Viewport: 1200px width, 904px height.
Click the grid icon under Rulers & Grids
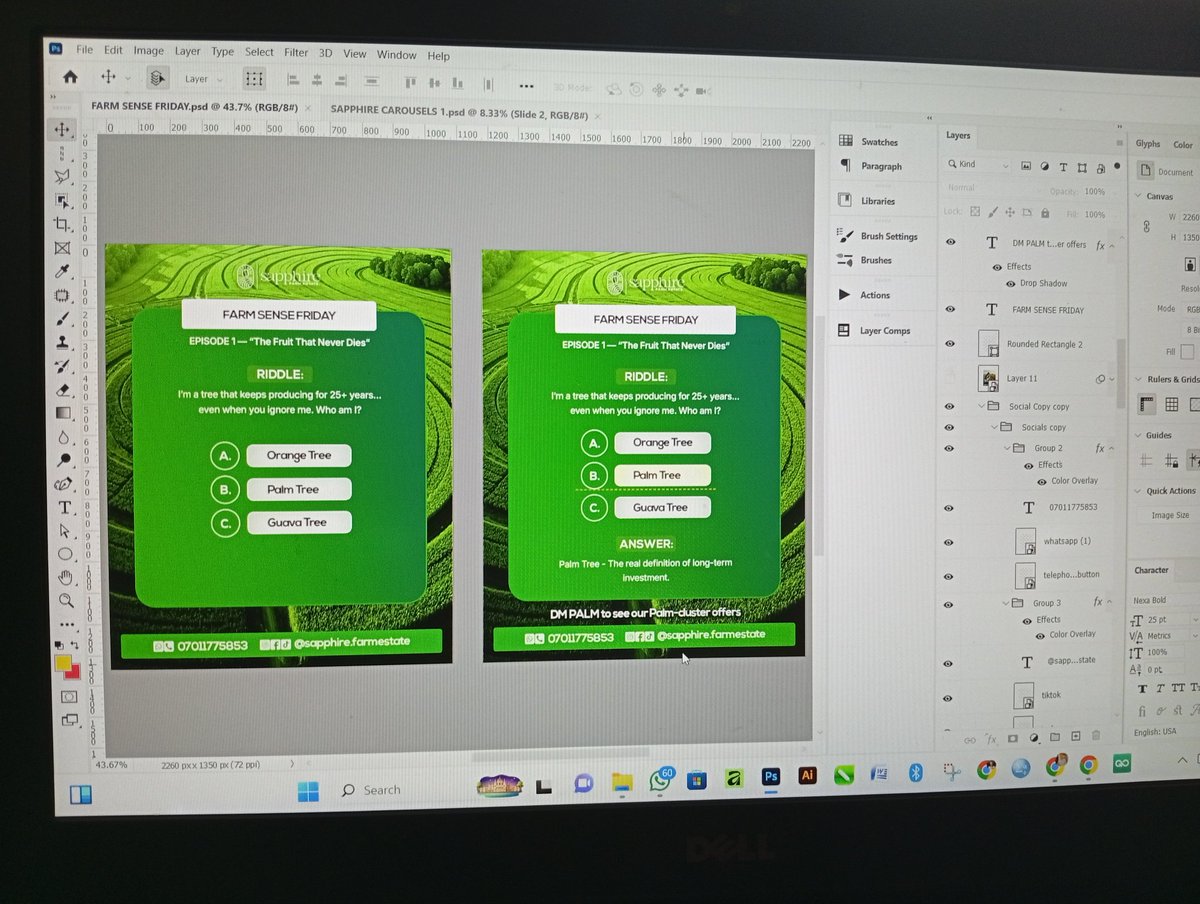tap(1171, 405)
